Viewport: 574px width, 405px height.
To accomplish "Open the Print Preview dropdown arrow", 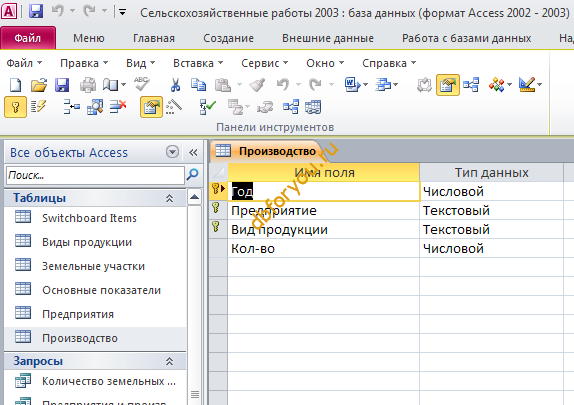I will click(x=123, y=85).
